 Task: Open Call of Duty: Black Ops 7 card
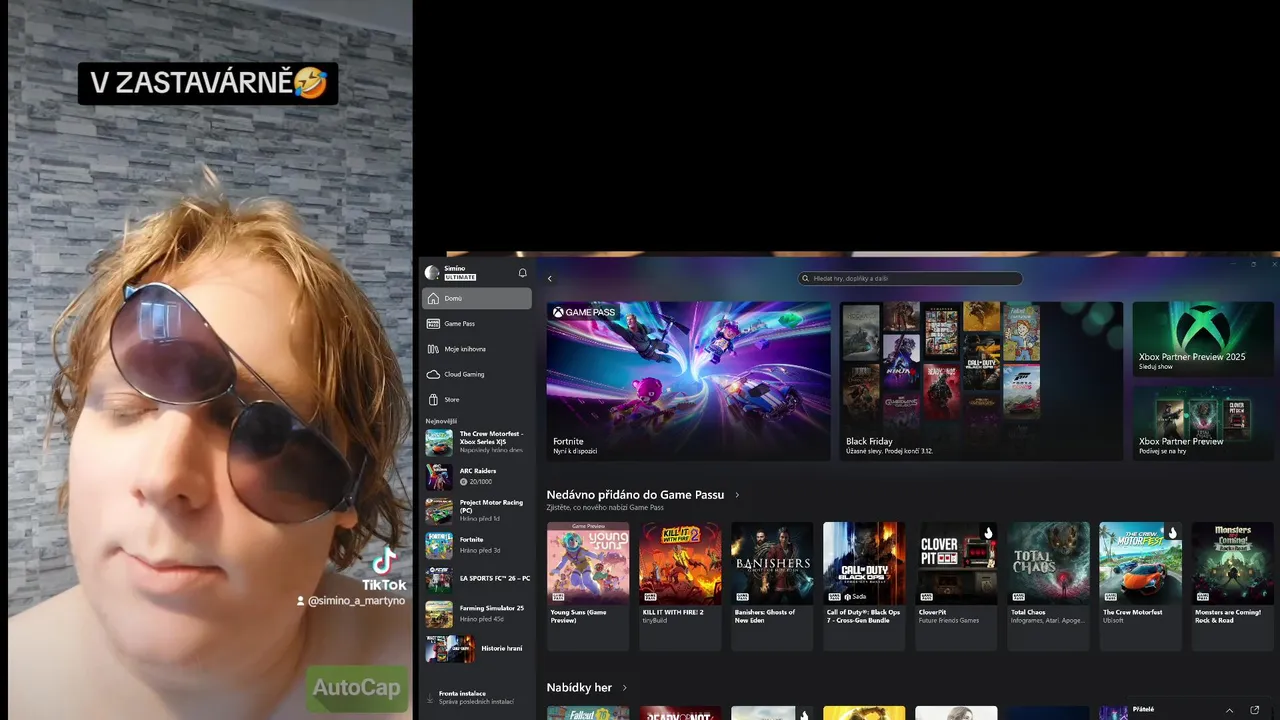click(864, 586)
